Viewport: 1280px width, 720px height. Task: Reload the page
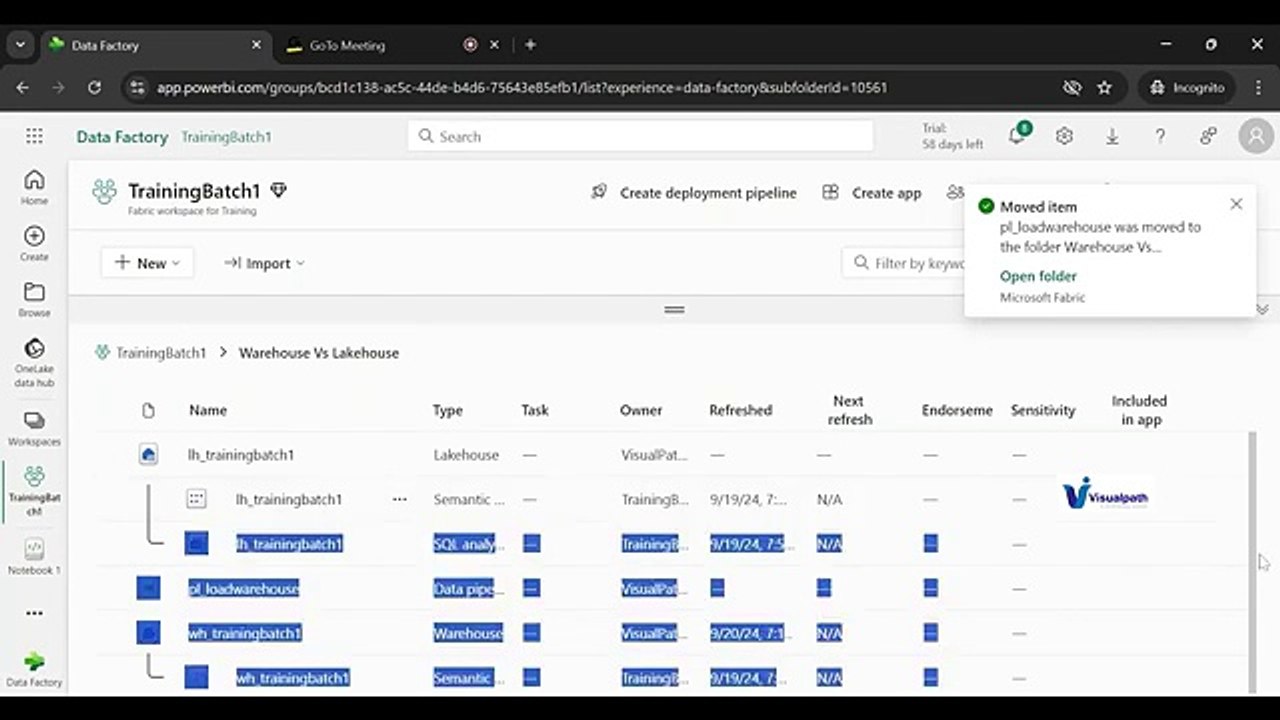(x=94, y=88)
